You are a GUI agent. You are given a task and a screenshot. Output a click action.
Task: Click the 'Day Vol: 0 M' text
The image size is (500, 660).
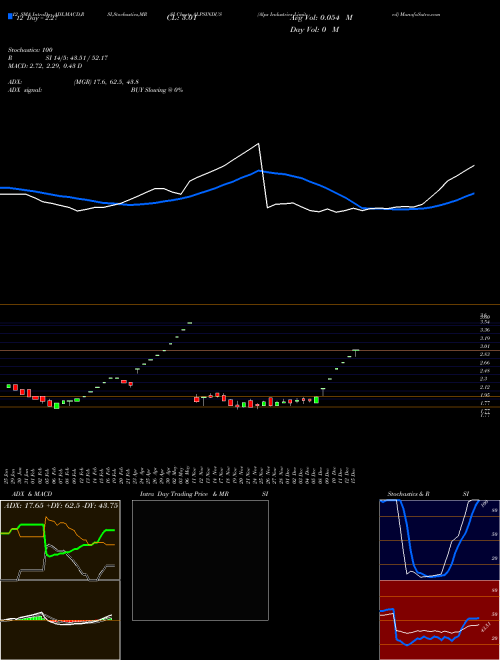coord(314,30)
